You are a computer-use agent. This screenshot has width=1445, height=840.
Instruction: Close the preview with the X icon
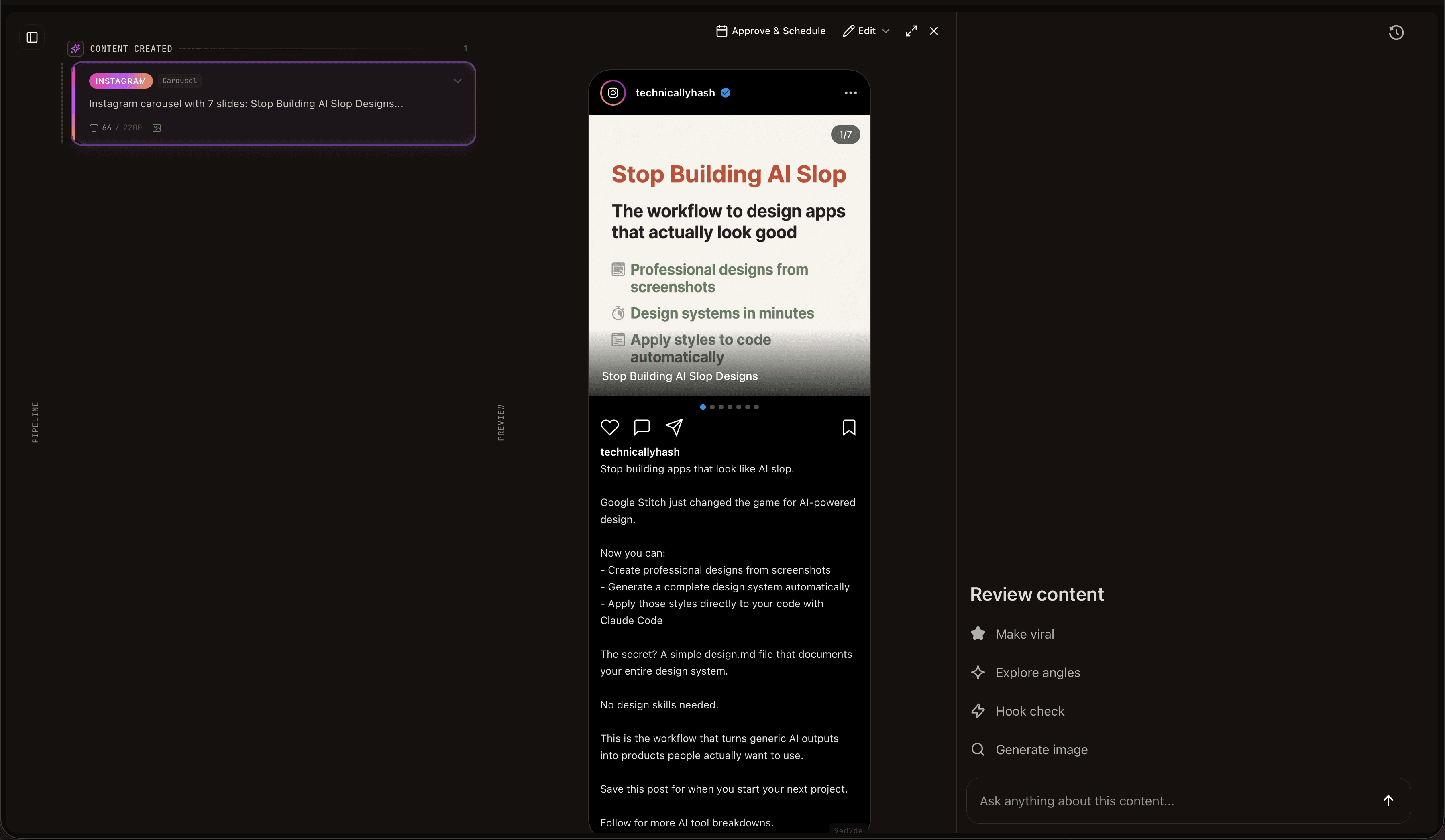pyautogui.click(x=934, y=31)
